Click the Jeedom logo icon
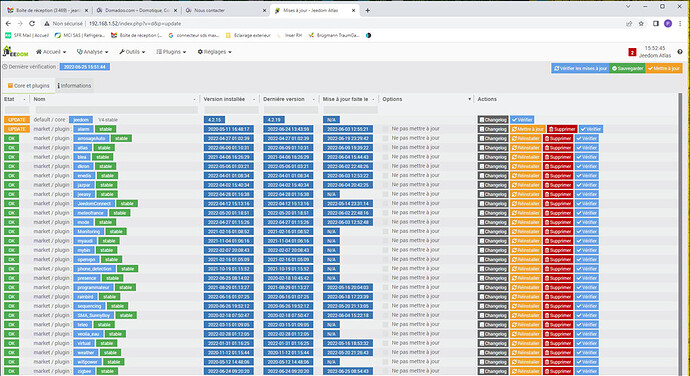The width and height of the screenshot is (690, 376). pos(16,52)
